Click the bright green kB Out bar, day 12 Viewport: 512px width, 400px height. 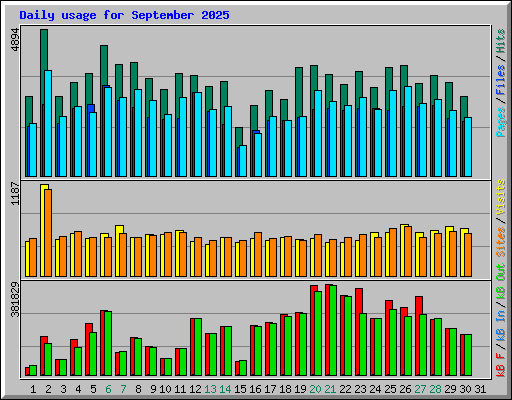coord(198,347)
